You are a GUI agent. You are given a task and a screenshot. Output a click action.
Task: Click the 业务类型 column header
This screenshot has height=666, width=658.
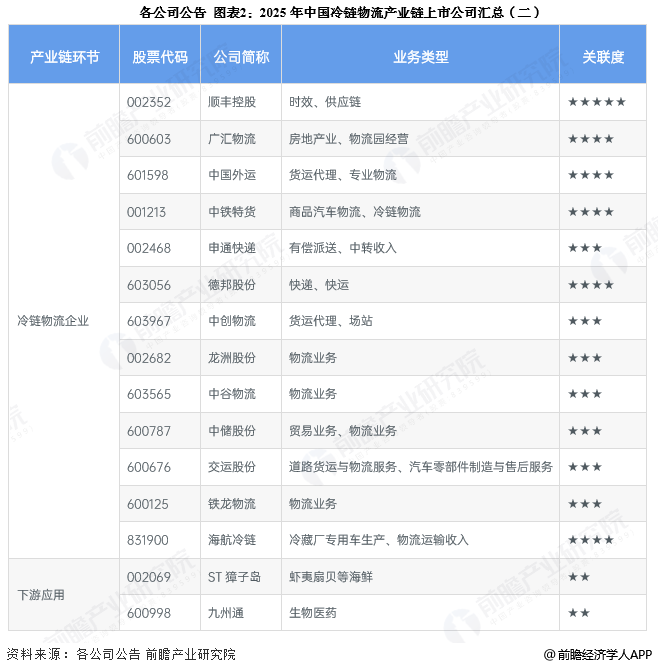tap(421, 56)
